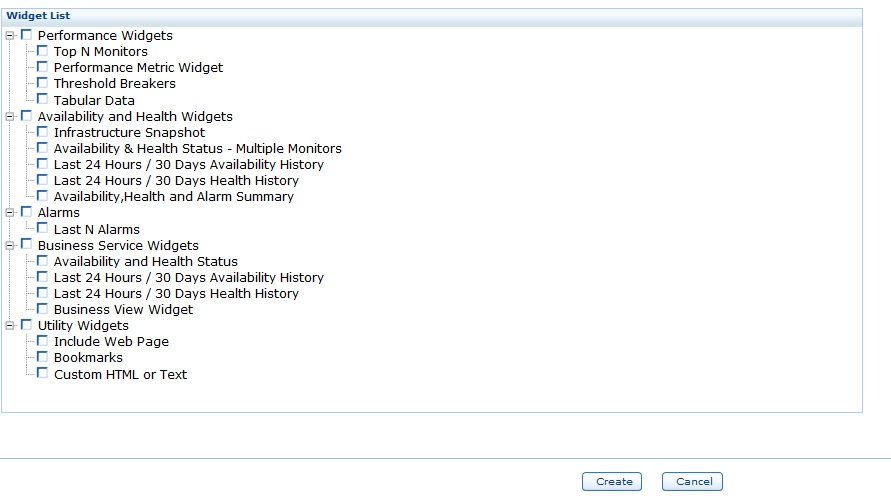Viewport: 891px width, 501px height.
Task: Click the Include Web Page label
Action: pos(111,341)
